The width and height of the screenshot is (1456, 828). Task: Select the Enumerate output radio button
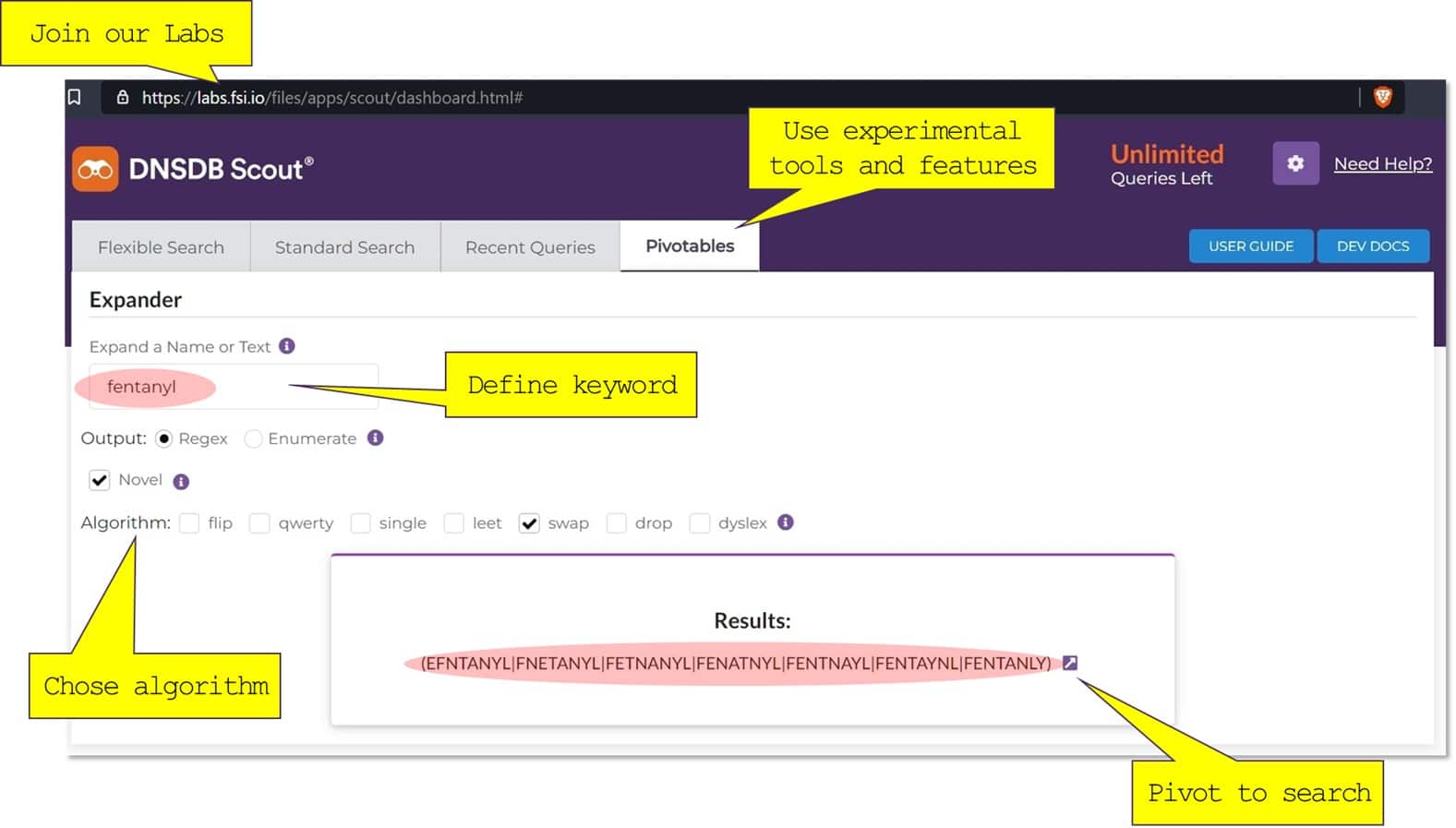[x=253, y=438]
